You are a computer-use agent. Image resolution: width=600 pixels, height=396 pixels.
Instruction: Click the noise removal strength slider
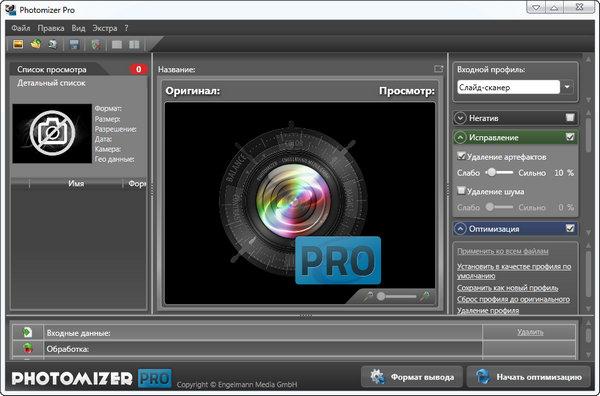pos(499,207)
